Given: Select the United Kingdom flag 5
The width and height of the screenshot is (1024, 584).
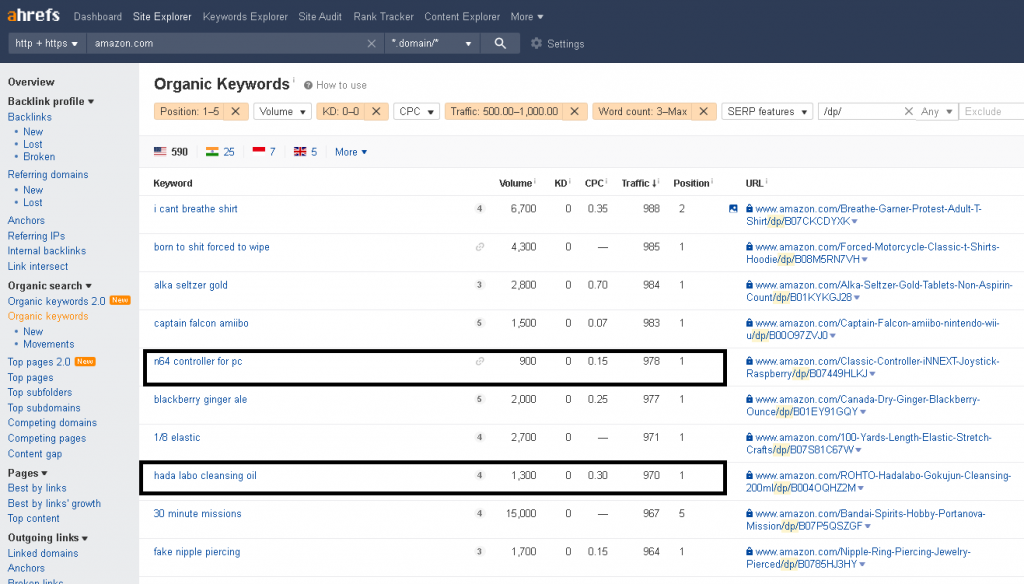Looking at the screenshot, I should 305,152.
